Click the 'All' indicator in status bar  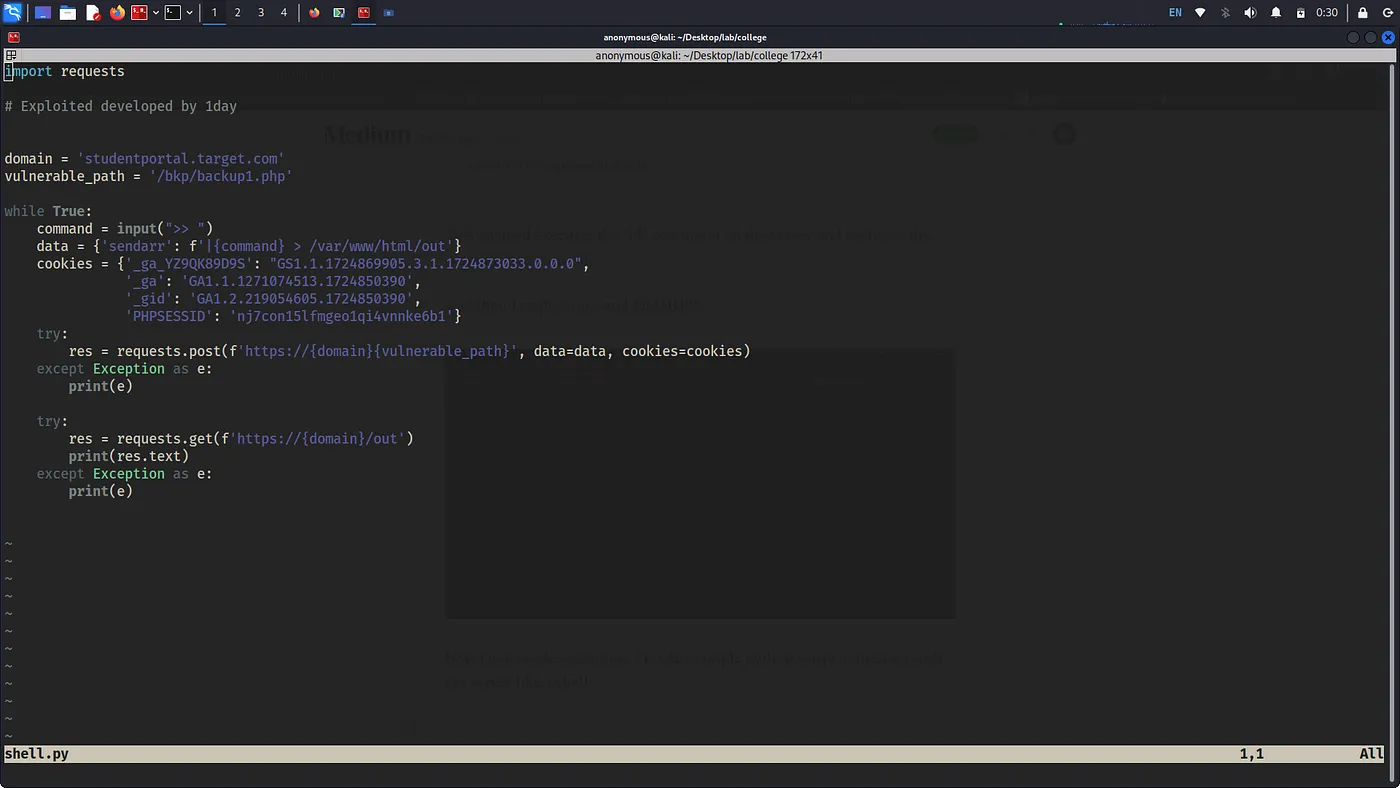click(x=1372, y=754)
